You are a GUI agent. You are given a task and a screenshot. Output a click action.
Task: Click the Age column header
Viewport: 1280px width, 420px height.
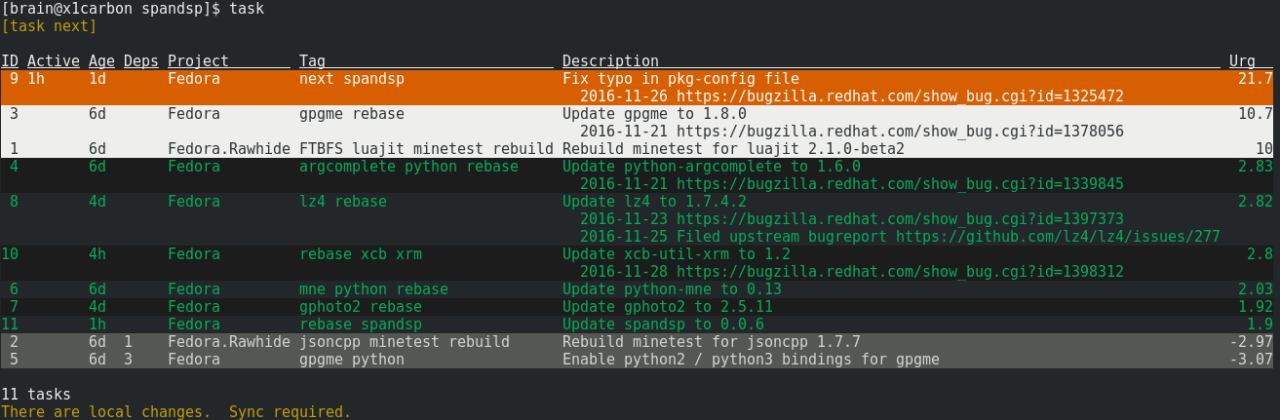pyautogui.click(x=101, y=61)
